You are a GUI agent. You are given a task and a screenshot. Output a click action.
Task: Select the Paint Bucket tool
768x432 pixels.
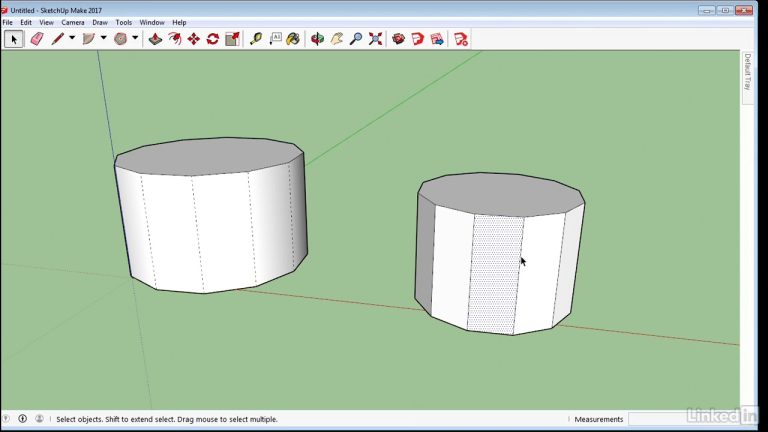(293, 39)
